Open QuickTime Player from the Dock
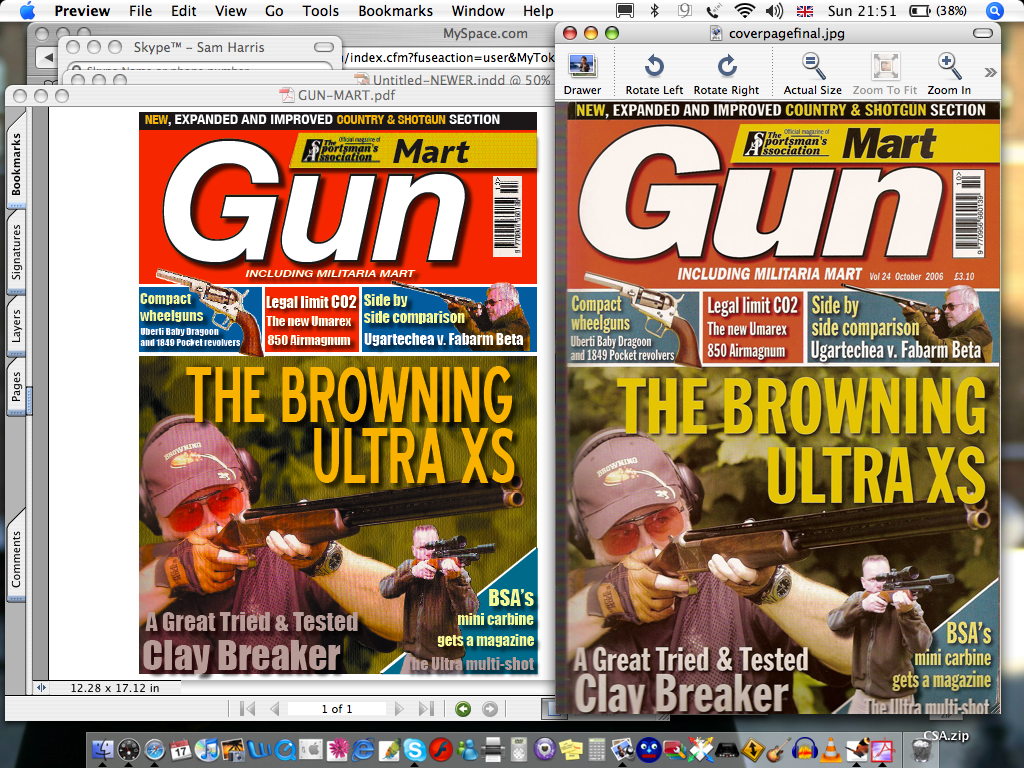Image resolution: width=1024 pixels, height=768 pixels. 285,750
